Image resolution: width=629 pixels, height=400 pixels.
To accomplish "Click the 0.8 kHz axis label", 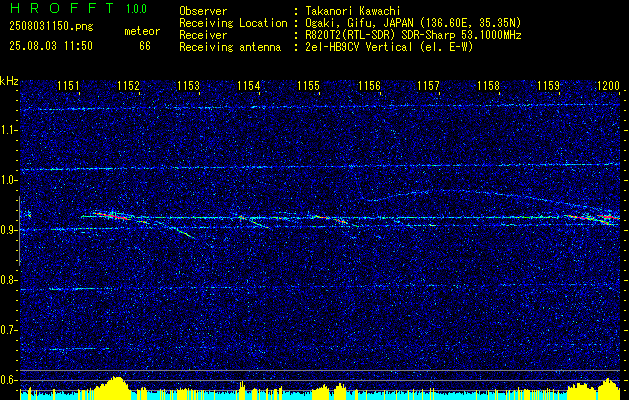I will 8,280.
